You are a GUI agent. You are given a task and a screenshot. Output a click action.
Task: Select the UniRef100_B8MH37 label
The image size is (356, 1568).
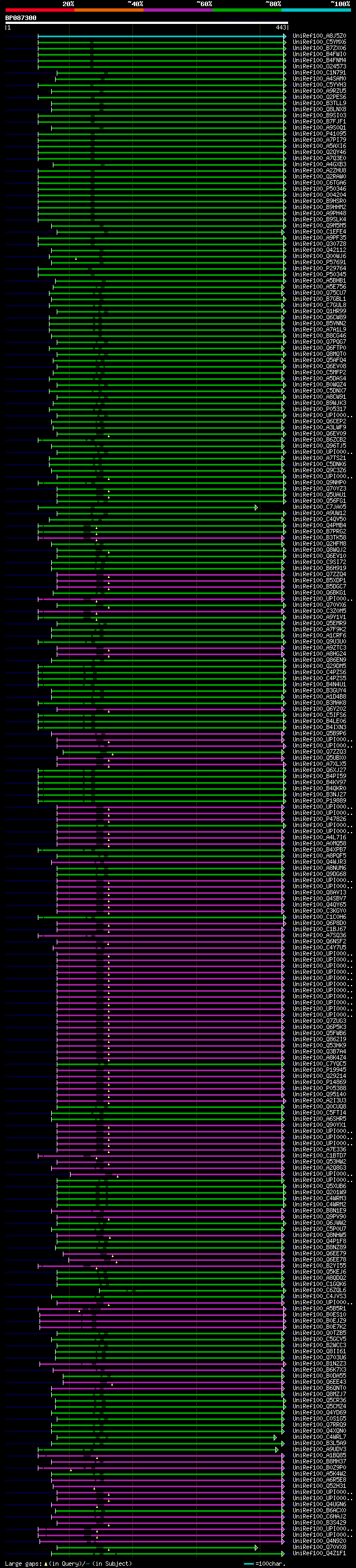[319, 1461]
